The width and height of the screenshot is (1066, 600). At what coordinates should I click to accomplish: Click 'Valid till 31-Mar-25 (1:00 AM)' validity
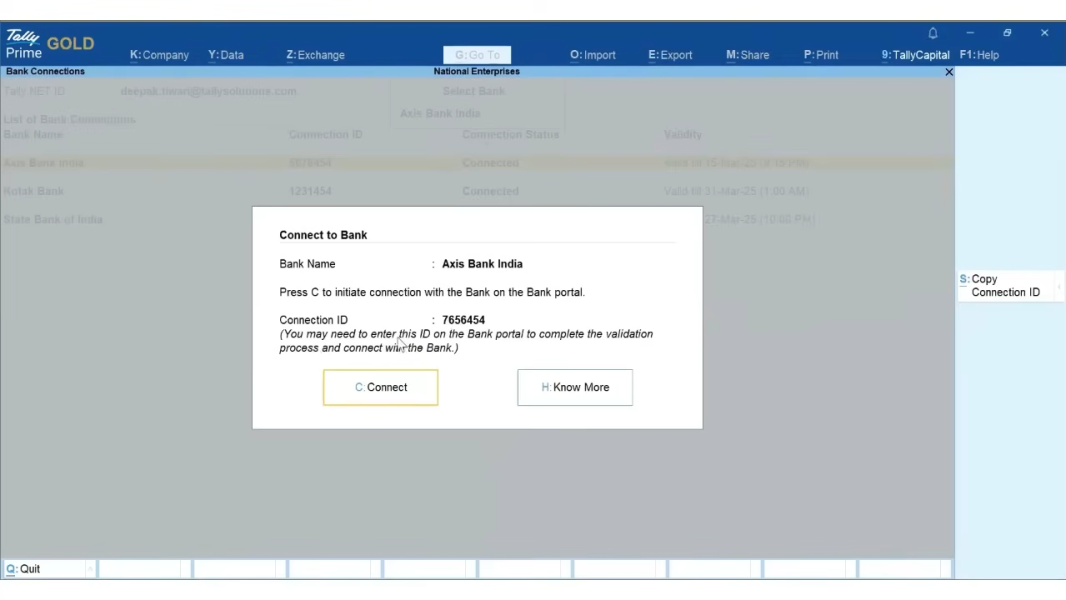point(736,192)
